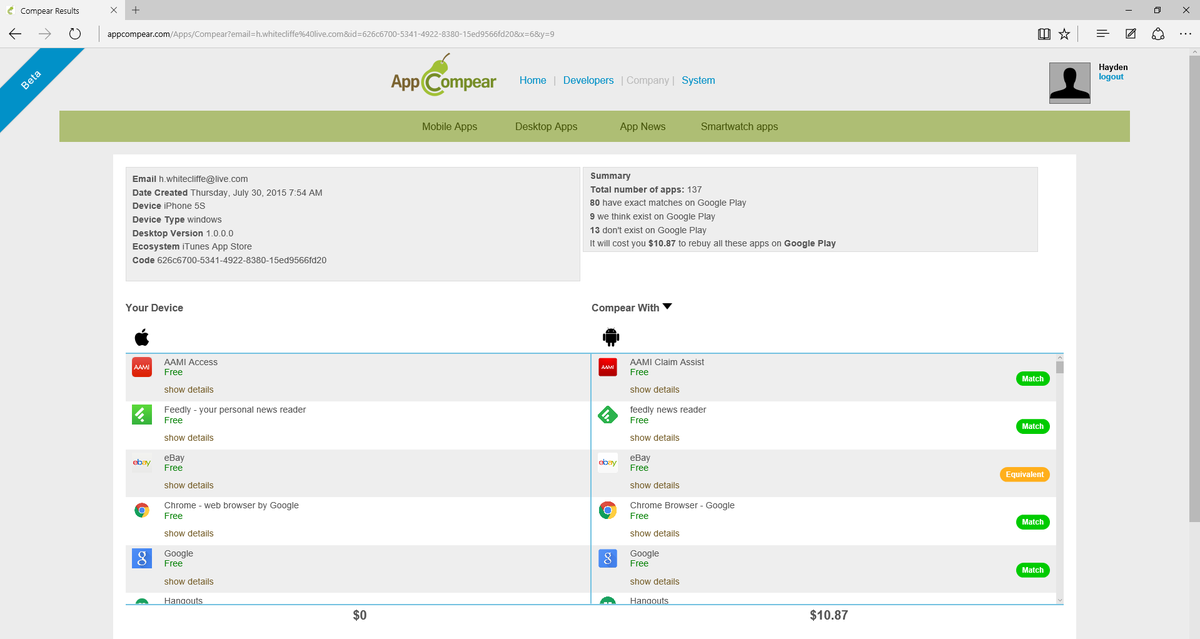
Task: Click the Google app icon in Your Device list
Action: click(x=142, y=558)
